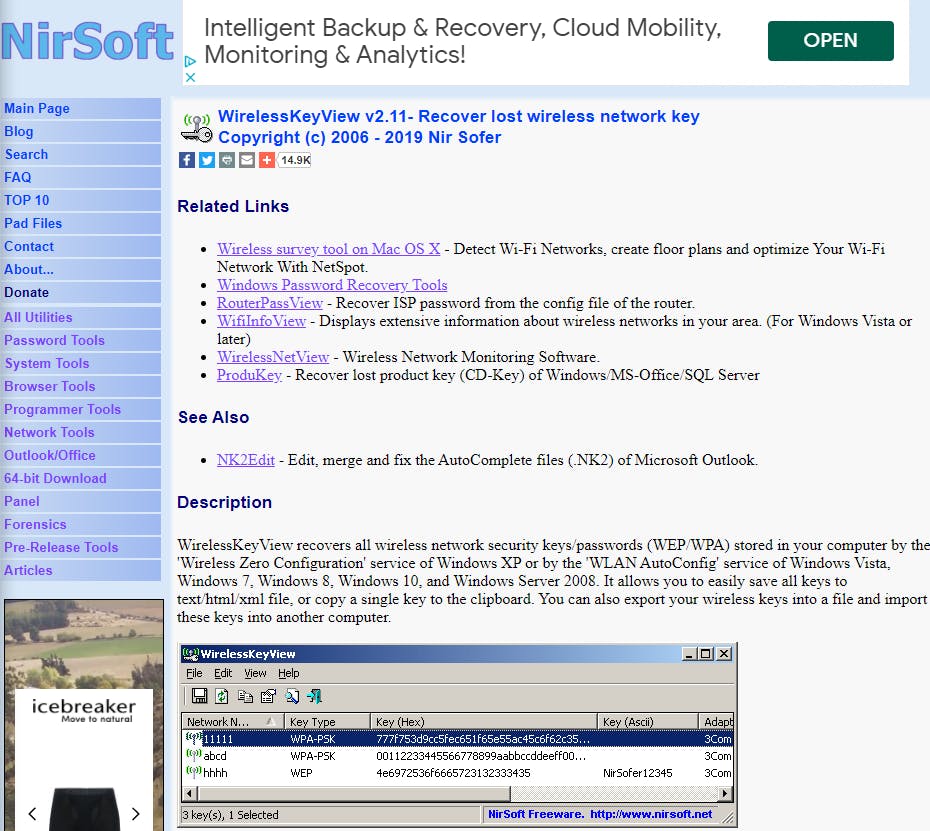Image resolution: width=930 pixels, height=831 pixels.
Task: Open WifiInfoView link
Action: tap(262, 321)
